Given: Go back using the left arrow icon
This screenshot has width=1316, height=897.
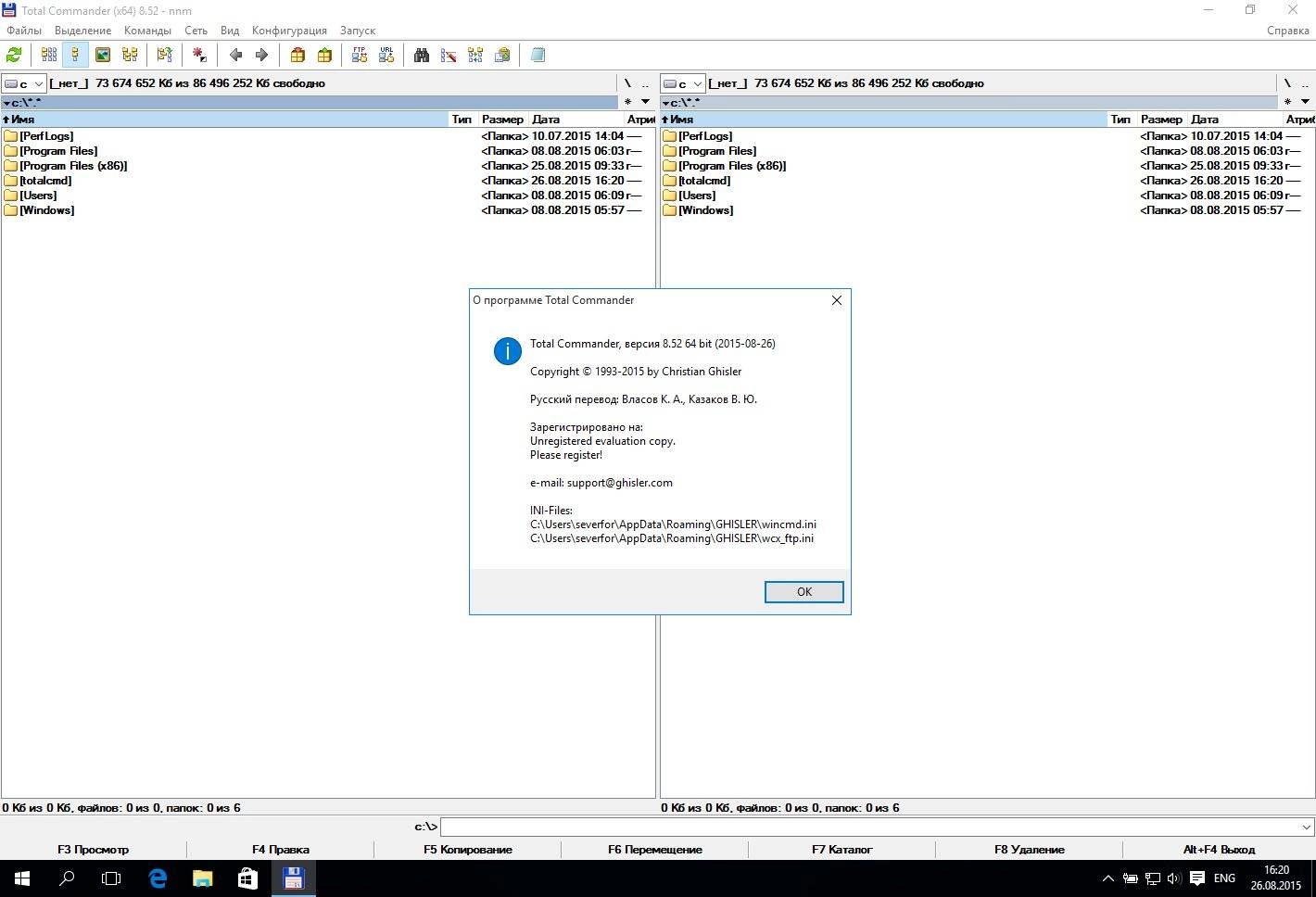Looking at the screenshot, I should 235,56.
